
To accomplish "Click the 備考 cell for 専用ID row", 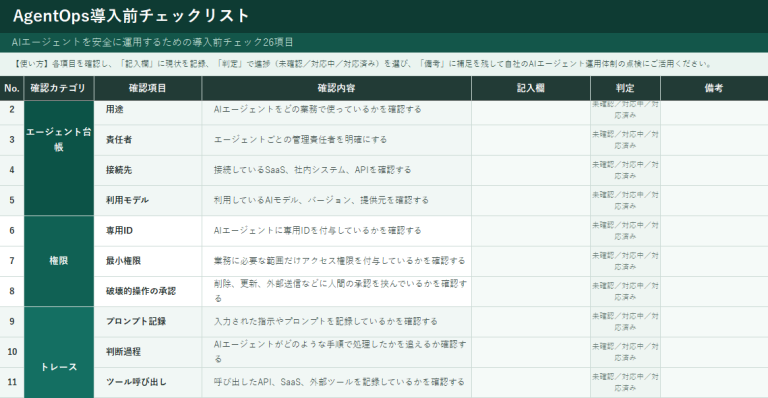I will 714,231.
